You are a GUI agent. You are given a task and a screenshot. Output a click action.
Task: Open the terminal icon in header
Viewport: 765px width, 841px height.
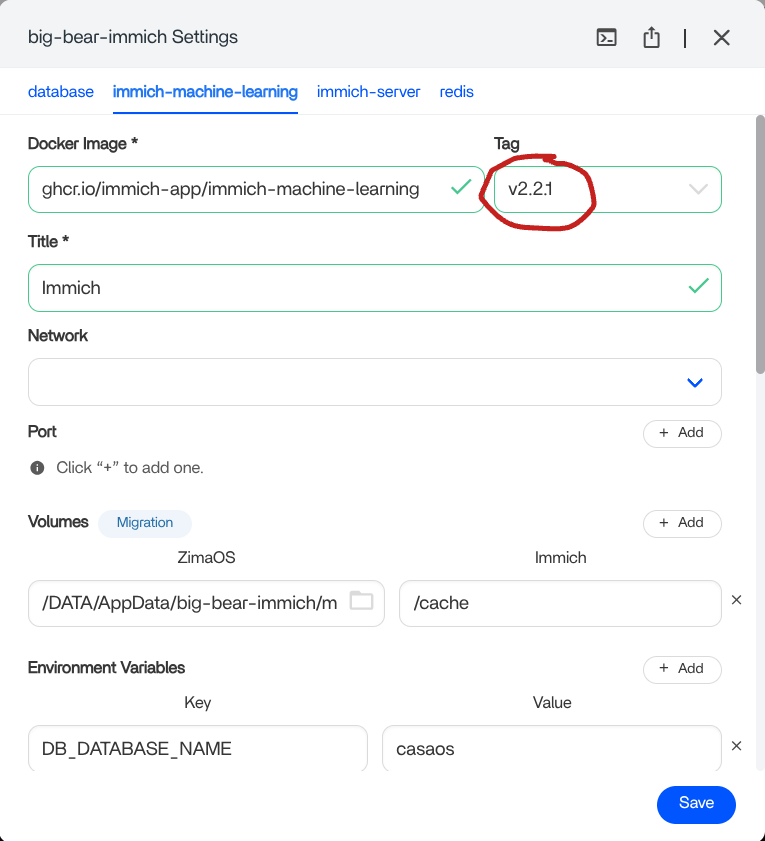coord(606,38)
